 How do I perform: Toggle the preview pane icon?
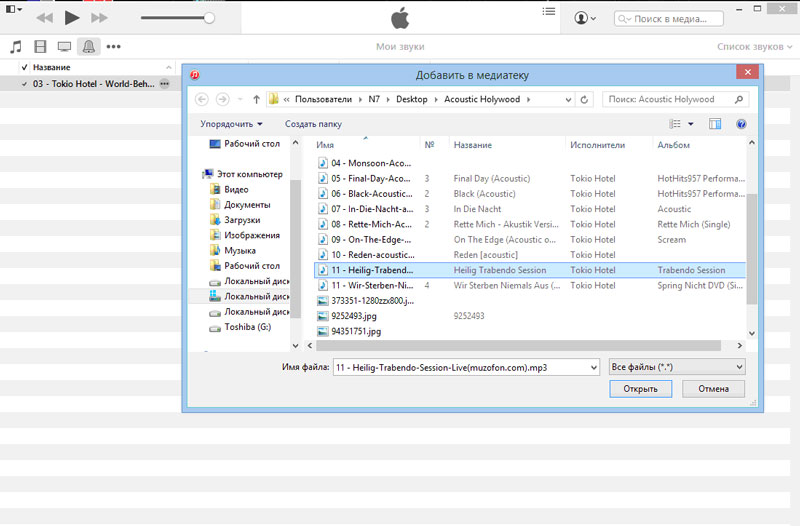point(715,124)
